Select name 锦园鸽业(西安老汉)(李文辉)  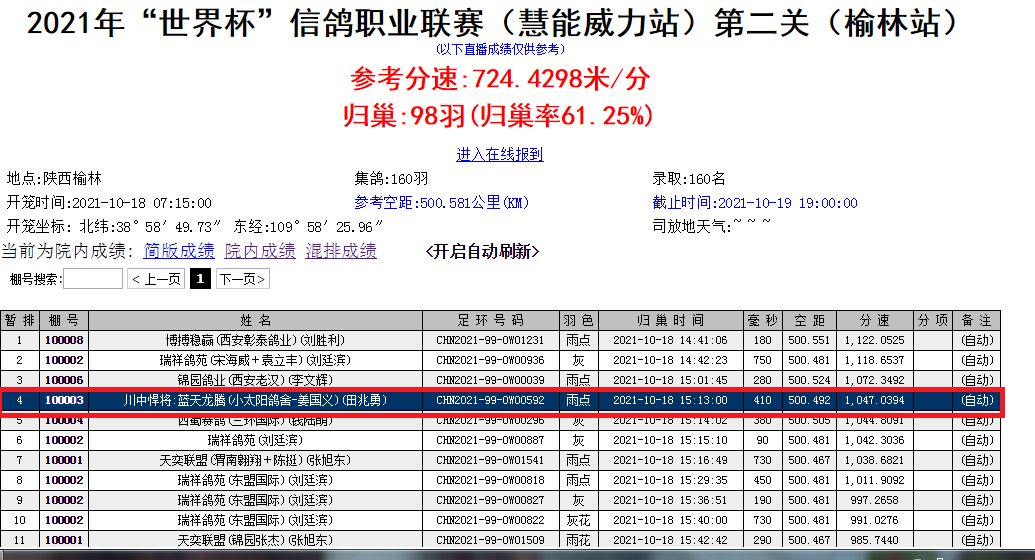(255, 380)
